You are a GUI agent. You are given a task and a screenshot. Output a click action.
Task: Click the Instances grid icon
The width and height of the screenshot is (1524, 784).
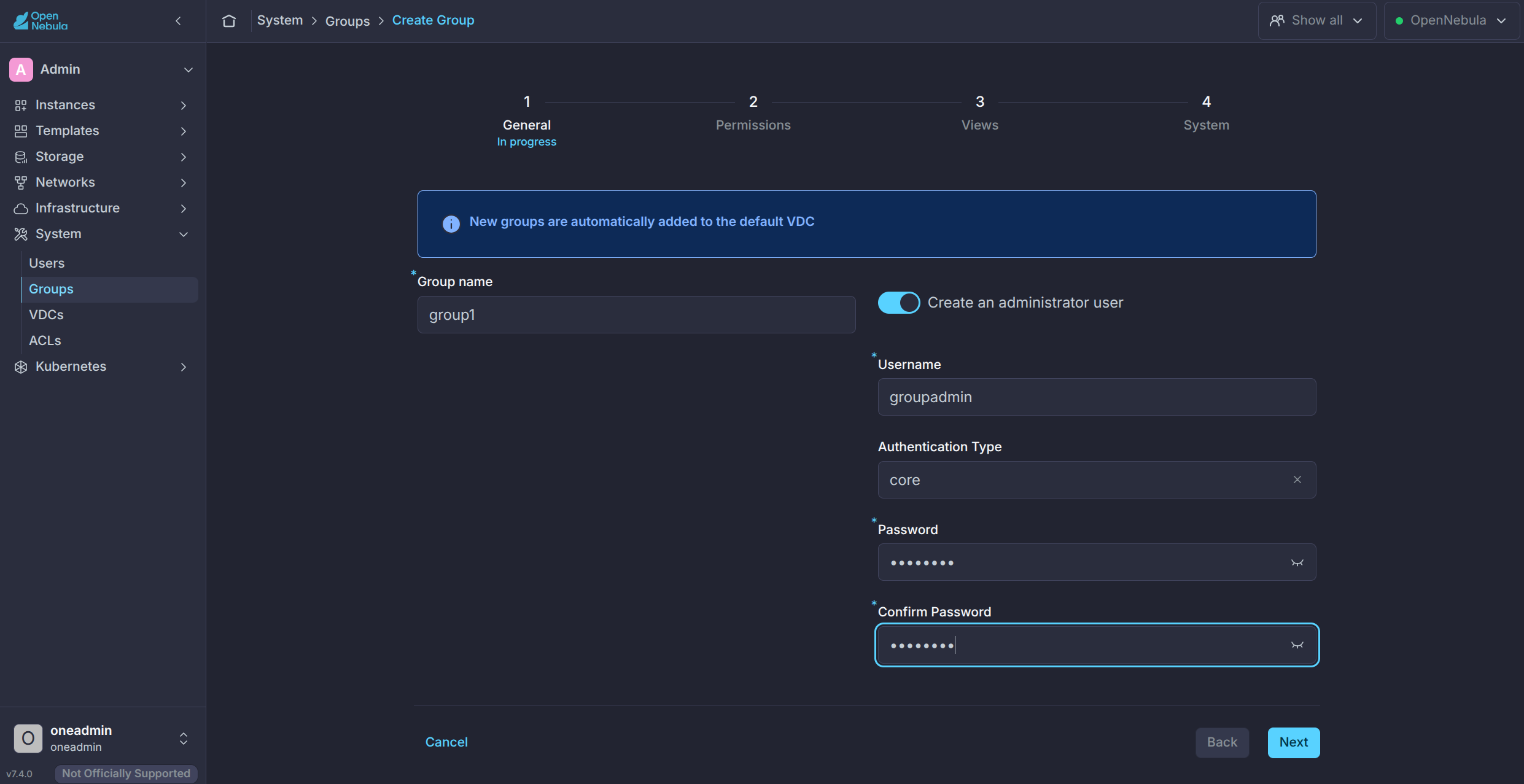pyautogui.click(x=21, y=105)
